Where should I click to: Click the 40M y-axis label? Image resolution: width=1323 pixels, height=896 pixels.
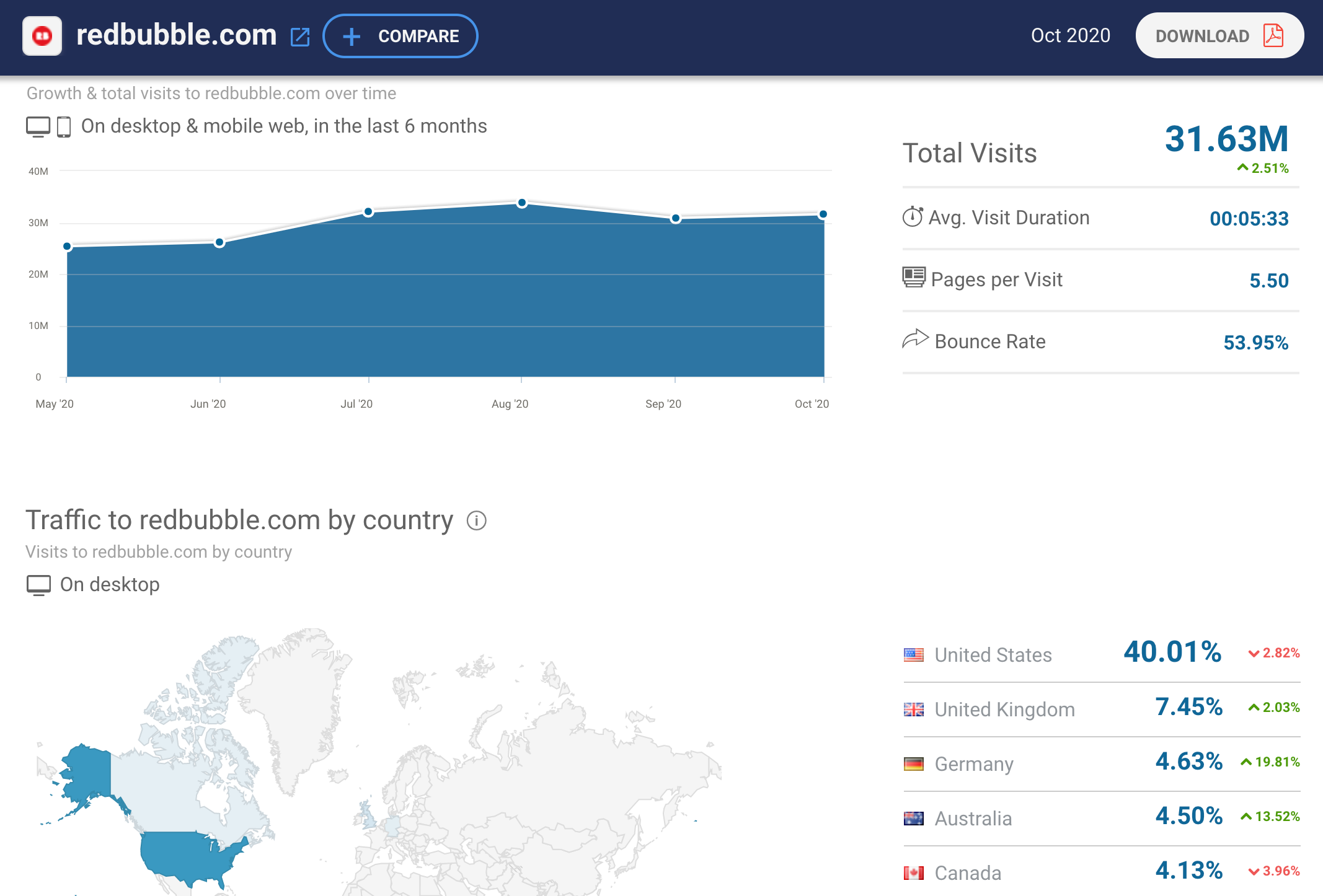pos(38,172)
